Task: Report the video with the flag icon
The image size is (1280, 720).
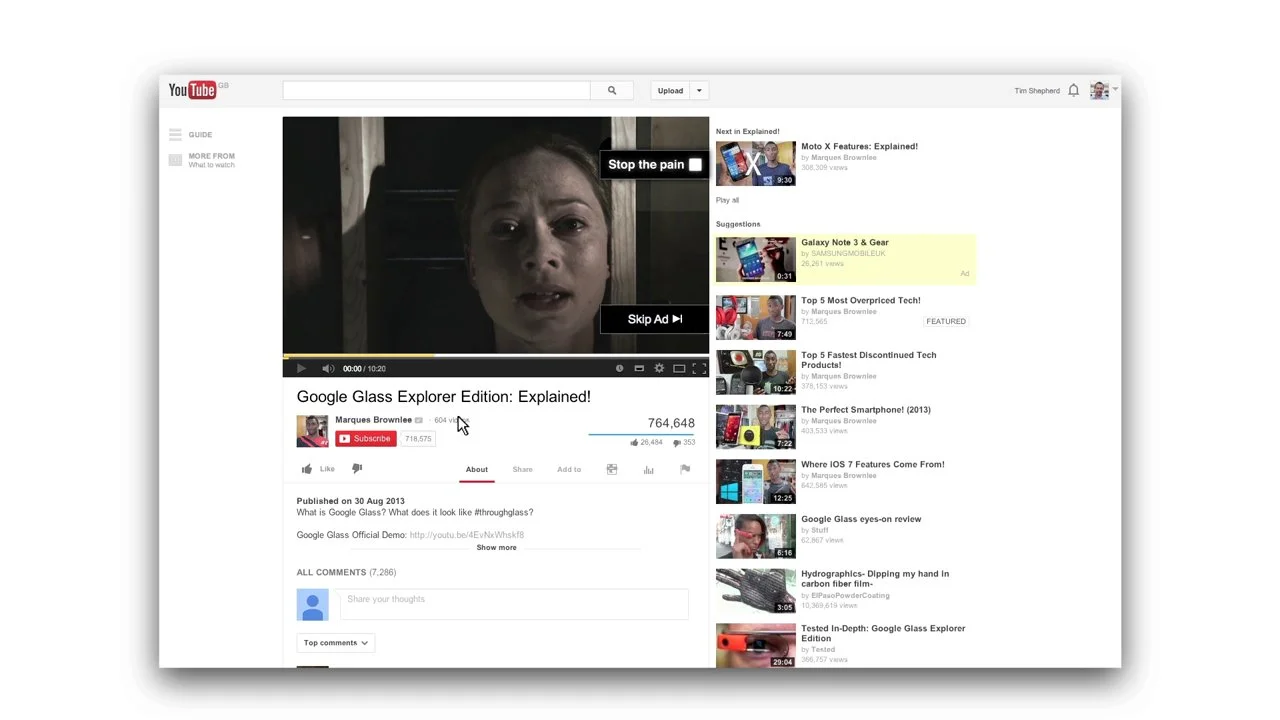Action: [x=685, y=469]
